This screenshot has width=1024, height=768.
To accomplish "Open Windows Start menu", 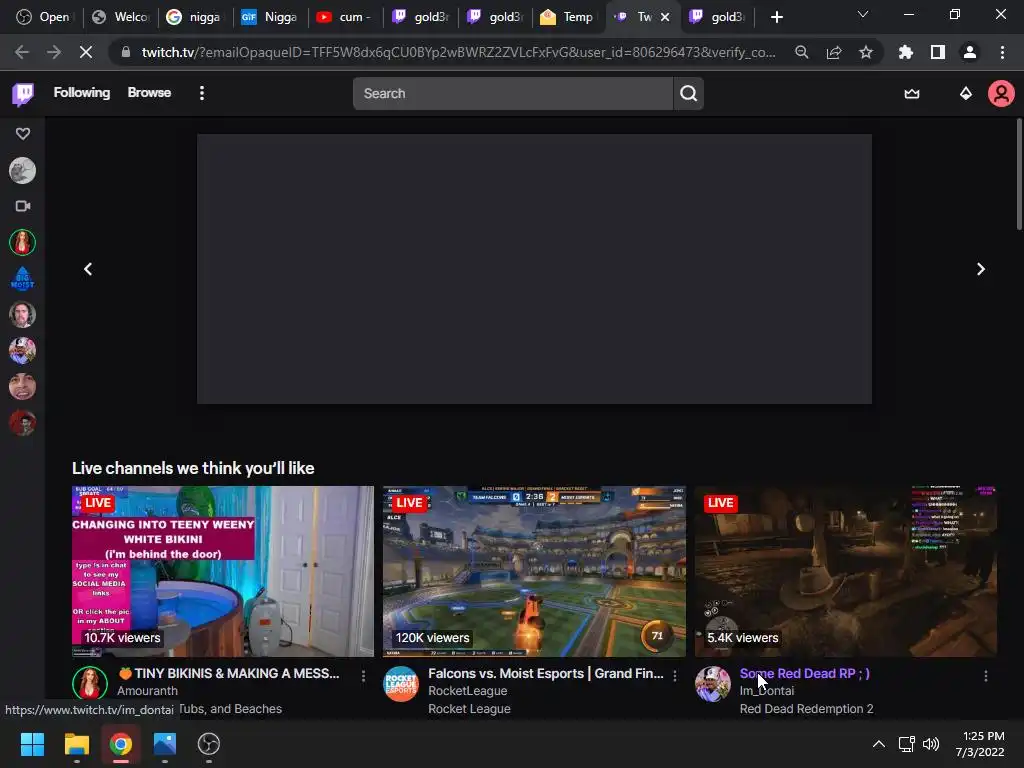I will click(x=32, y=744).
